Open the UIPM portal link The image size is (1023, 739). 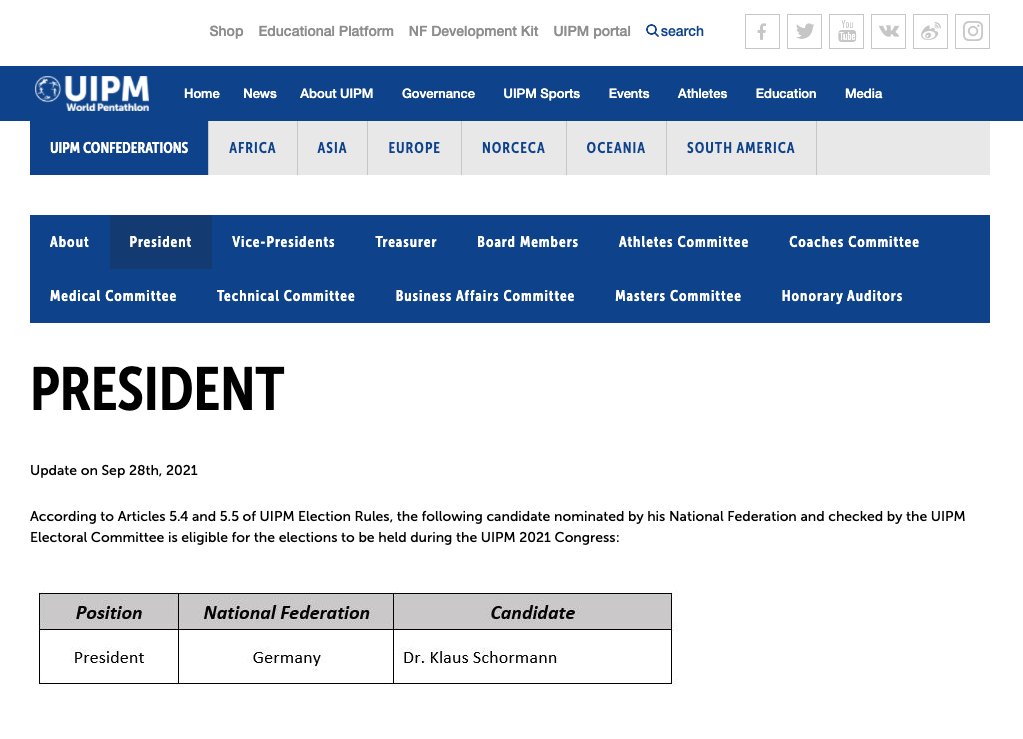[x=592, y=31]
